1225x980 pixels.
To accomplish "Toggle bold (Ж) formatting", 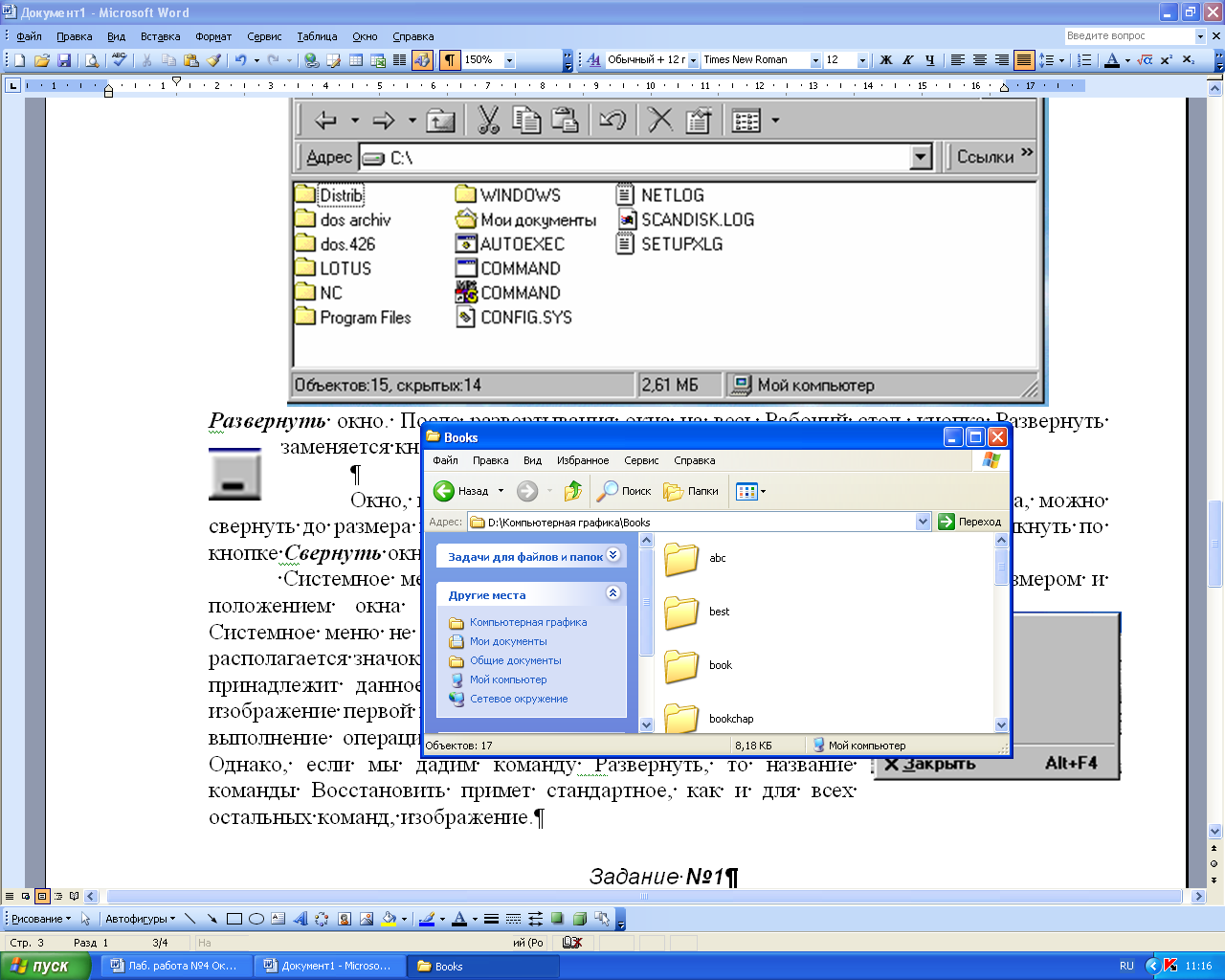I will 886,60.
